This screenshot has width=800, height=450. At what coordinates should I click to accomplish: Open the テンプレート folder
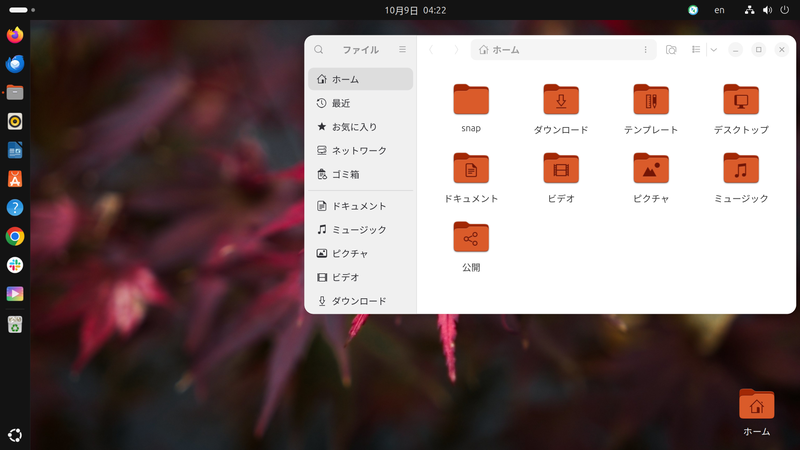click(651, 100)
